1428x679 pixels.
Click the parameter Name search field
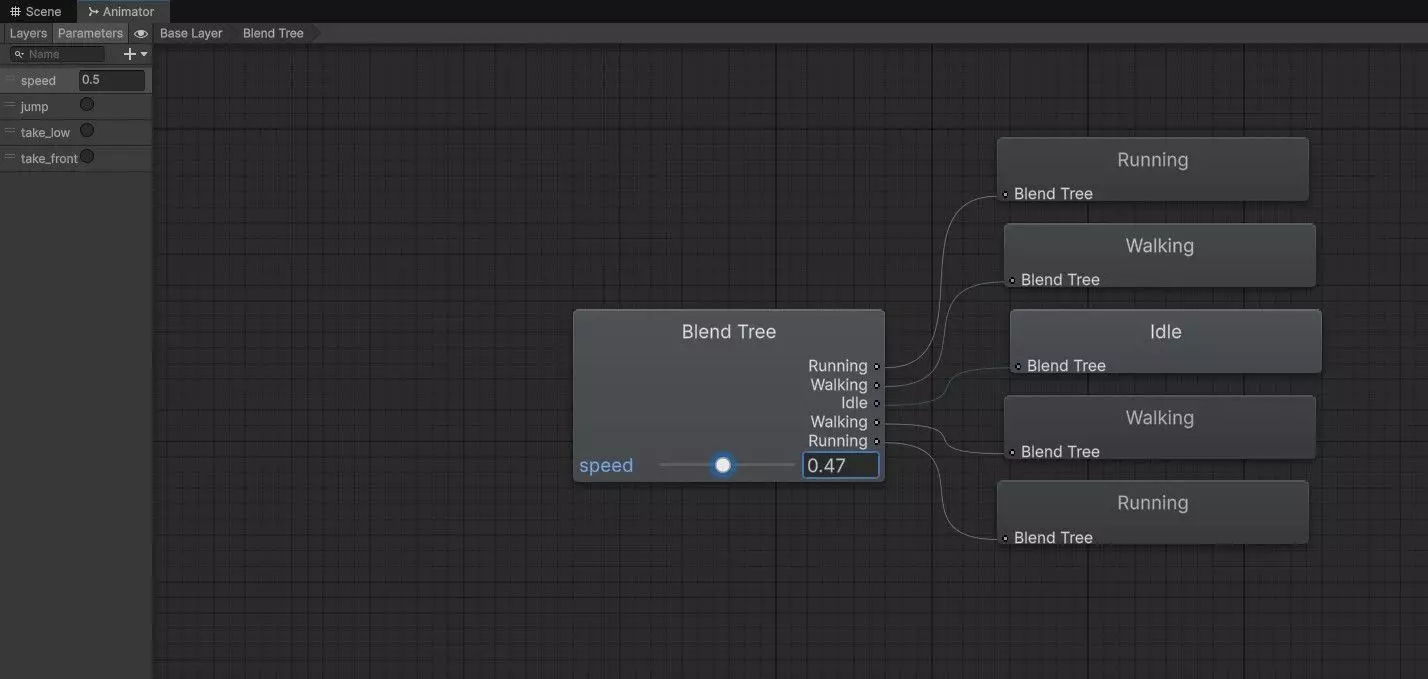(57, 54)
